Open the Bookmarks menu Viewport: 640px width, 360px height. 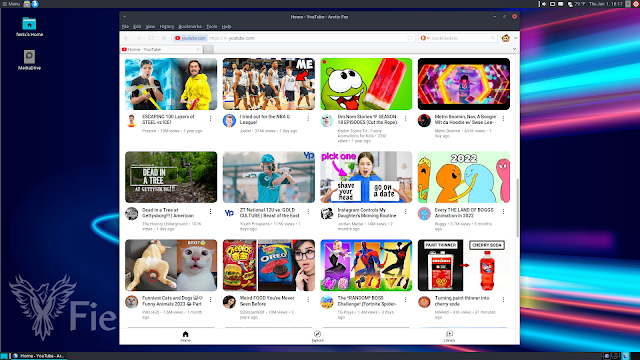pyautogui.click(x=190, y=27)
